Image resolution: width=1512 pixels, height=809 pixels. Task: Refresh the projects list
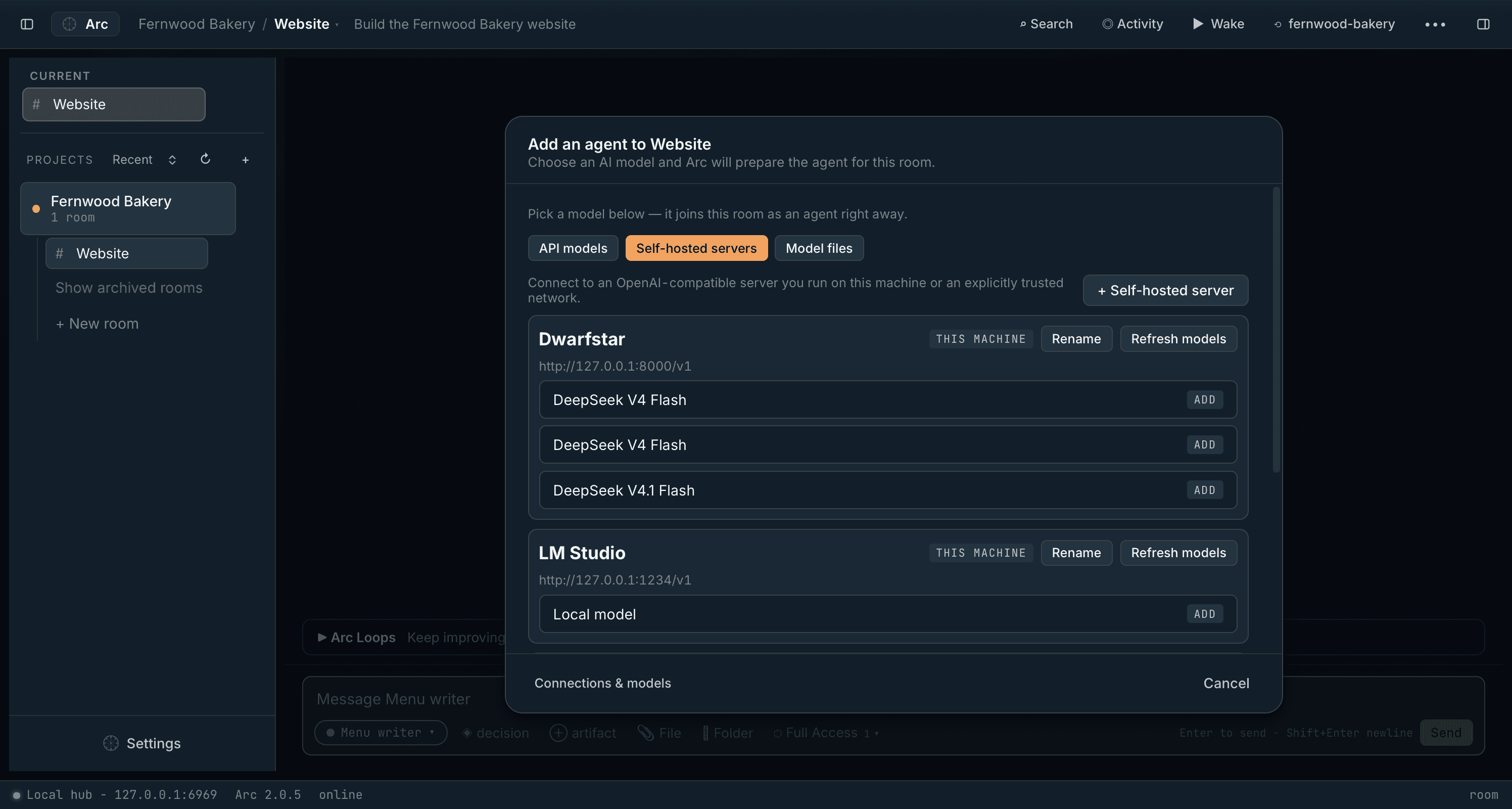pyautogui.click(x=205, y=159)
